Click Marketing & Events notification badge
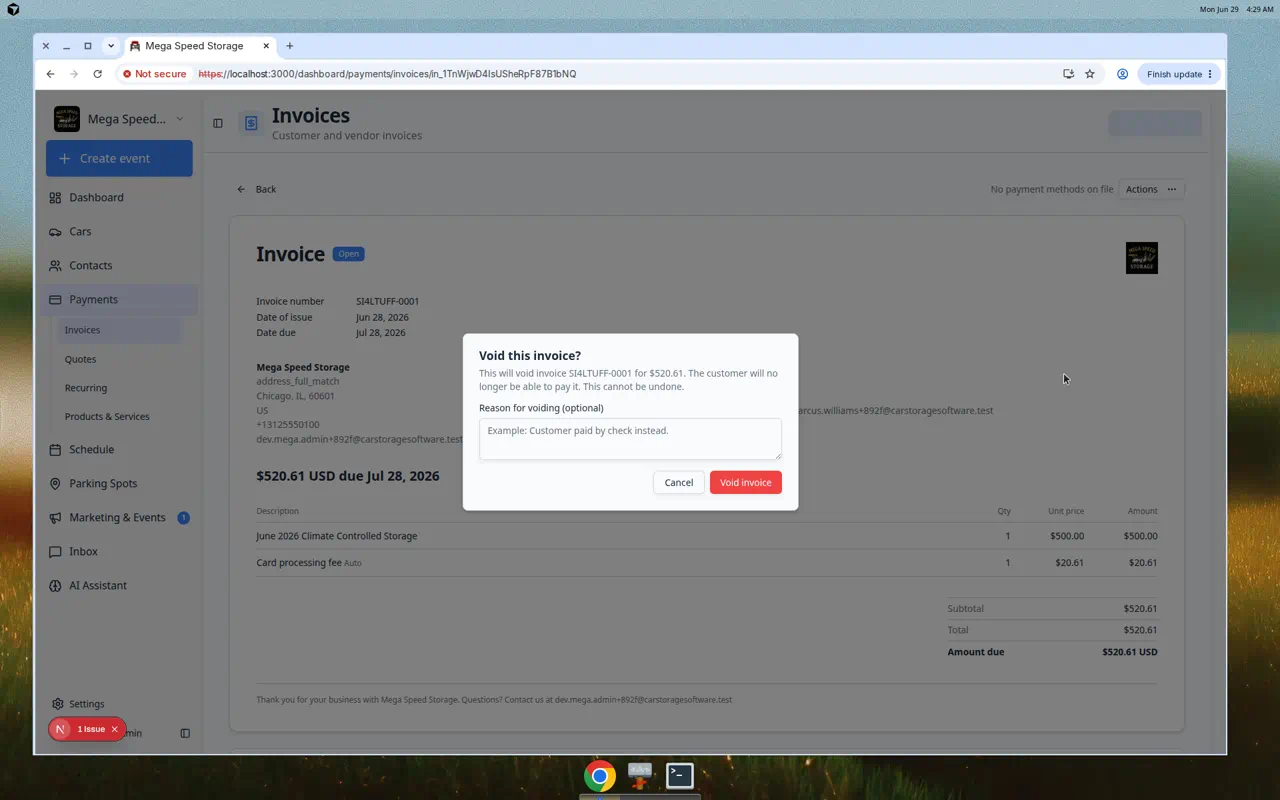The width and height of the screenshot is (1280, 800). [x=183, y=518]
